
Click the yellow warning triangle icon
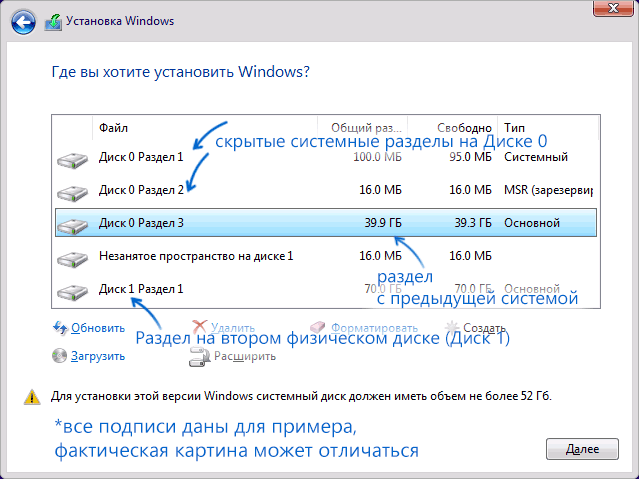click(32, 397)
